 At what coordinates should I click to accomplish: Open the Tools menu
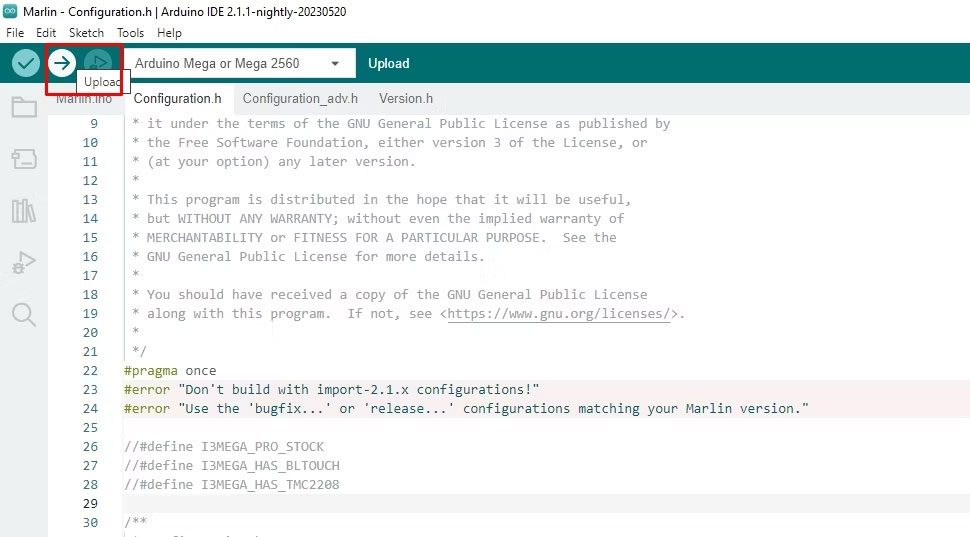pyautogui.click(x=131, y=33)
